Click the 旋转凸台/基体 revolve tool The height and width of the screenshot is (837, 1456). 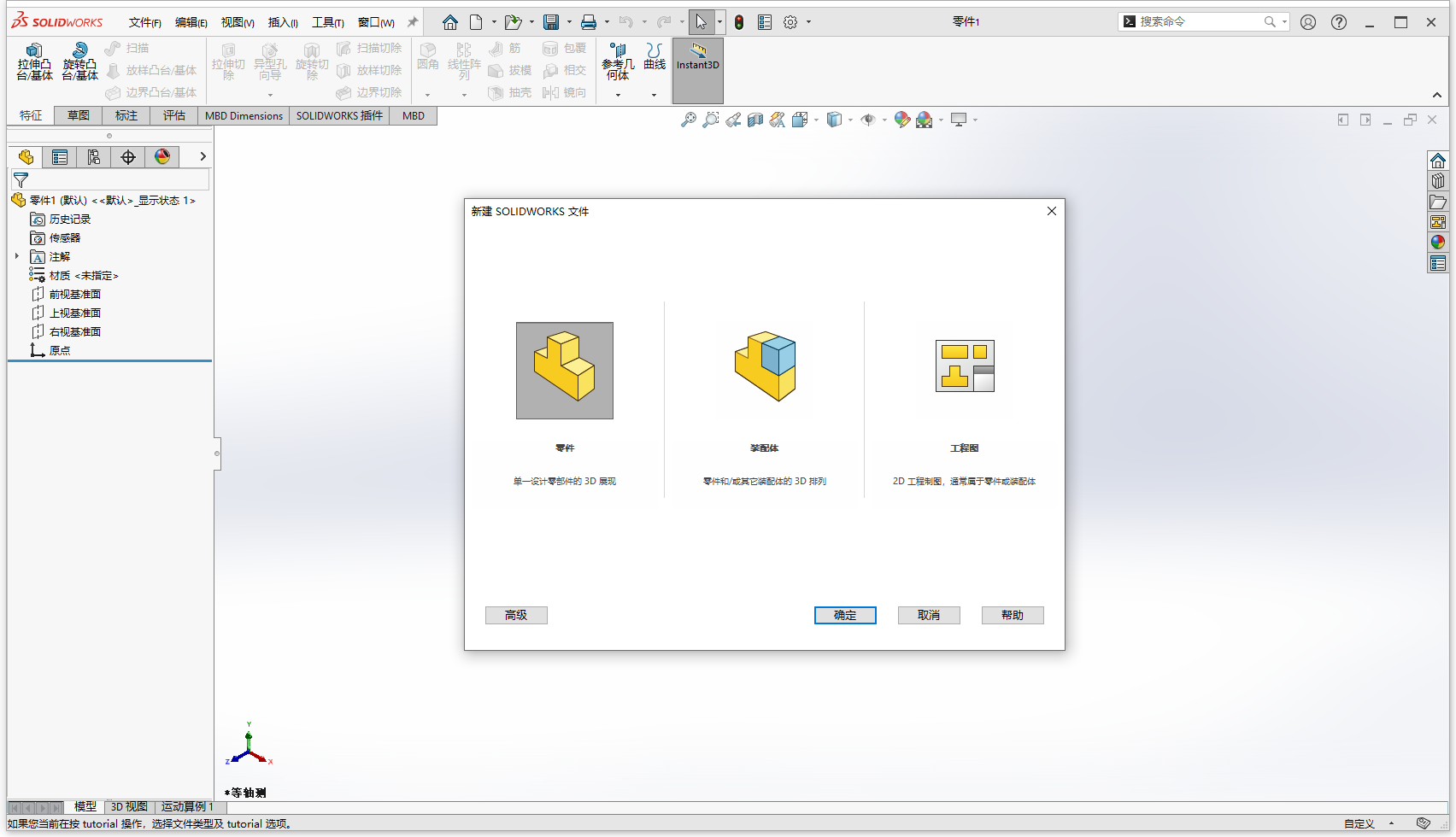(79, 62)
